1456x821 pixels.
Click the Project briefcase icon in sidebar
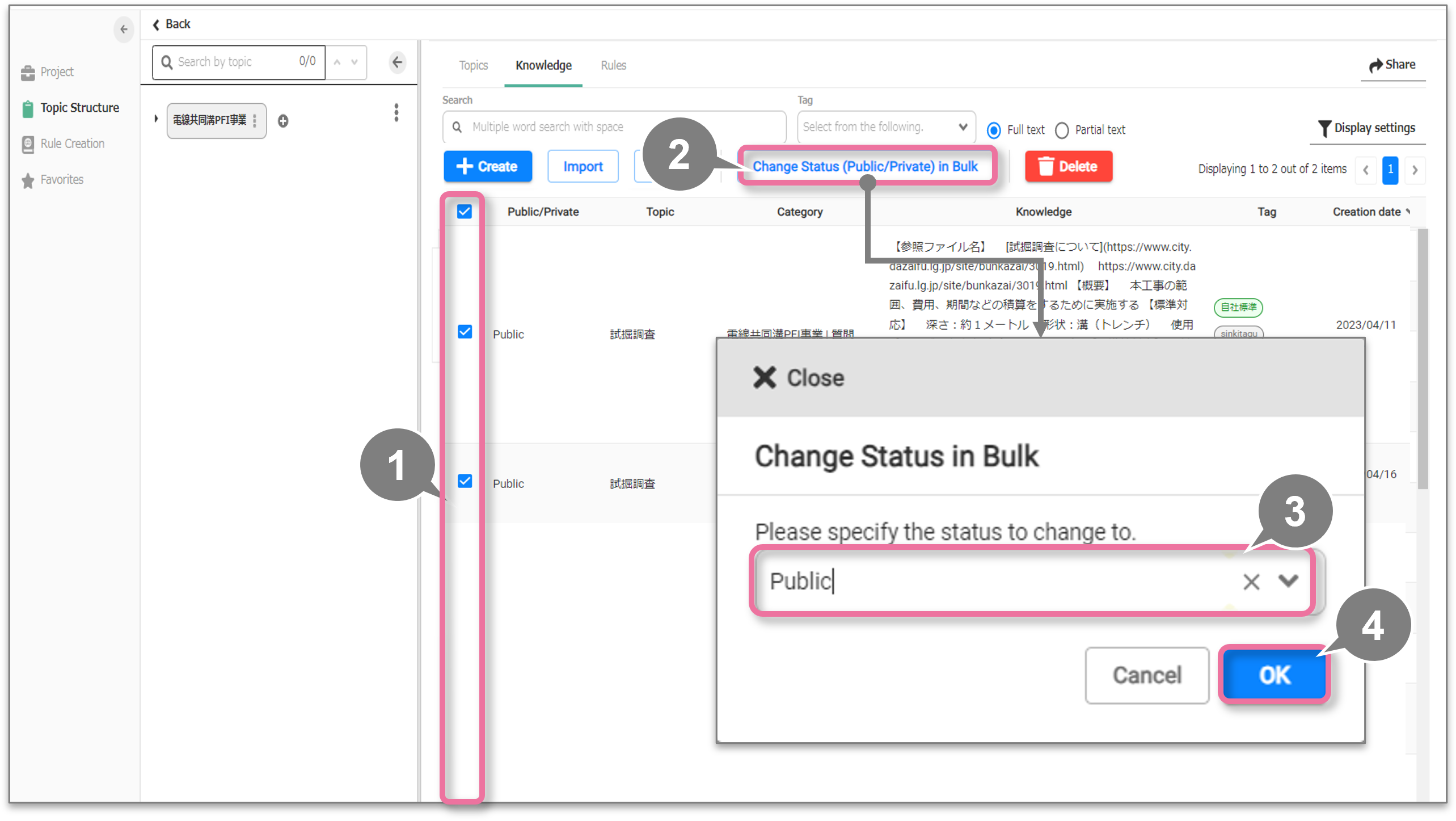[27, 73]
